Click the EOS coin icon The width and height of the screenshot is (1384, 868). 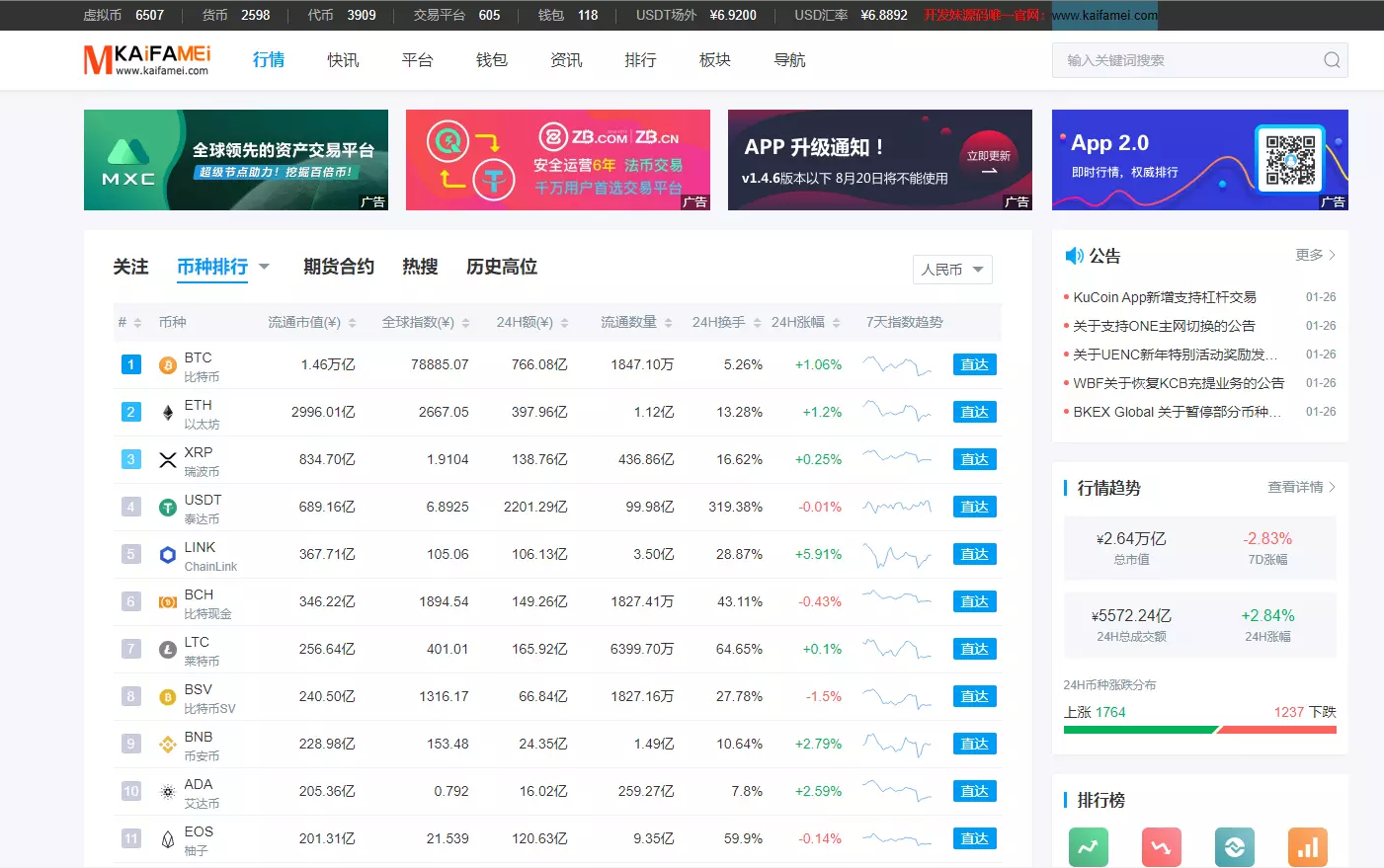pyautogui.click(x=168, y=839)
